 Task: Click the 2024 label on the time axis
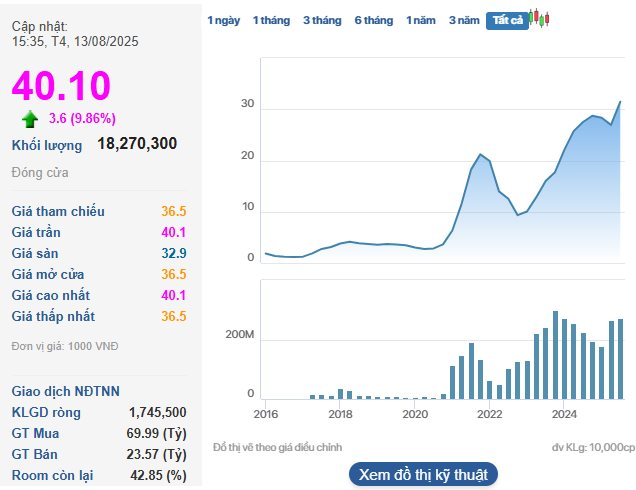(564, 413)
